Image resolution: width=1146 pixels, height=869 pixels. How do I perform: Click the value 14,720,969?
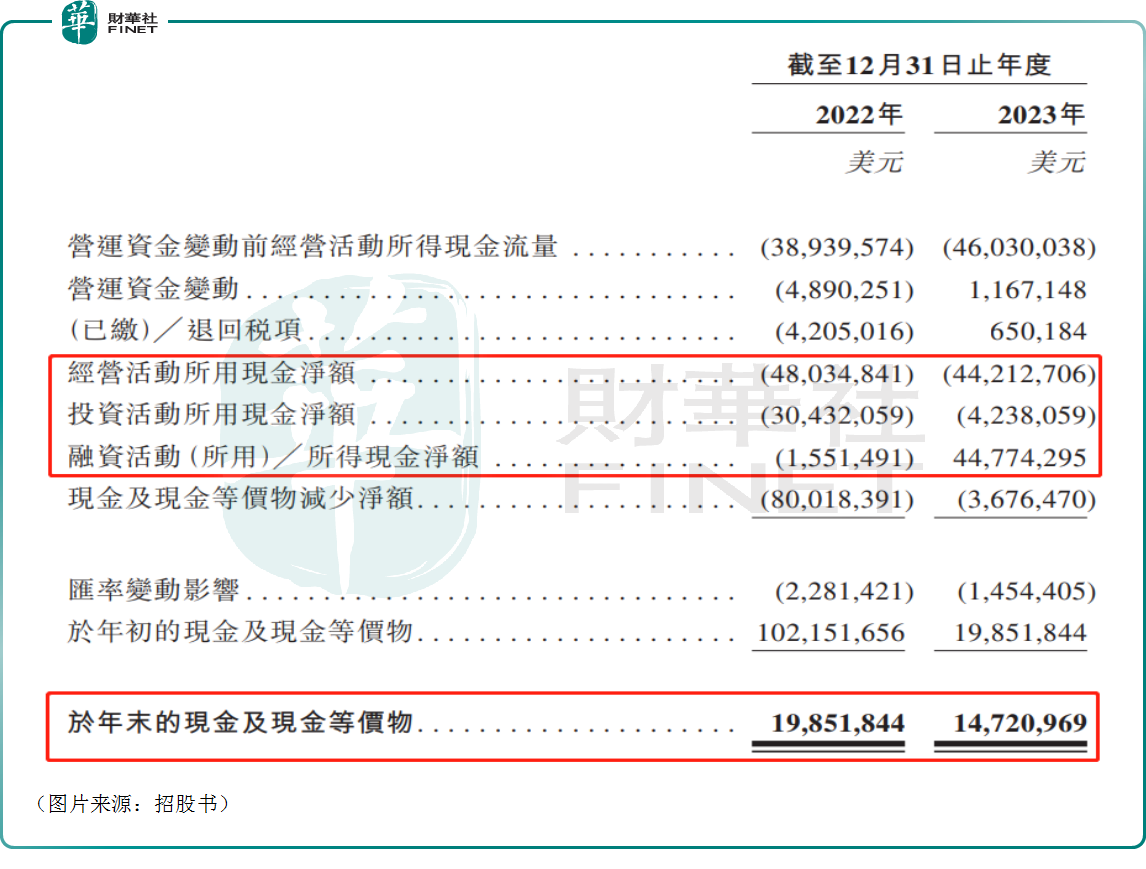1020,724
